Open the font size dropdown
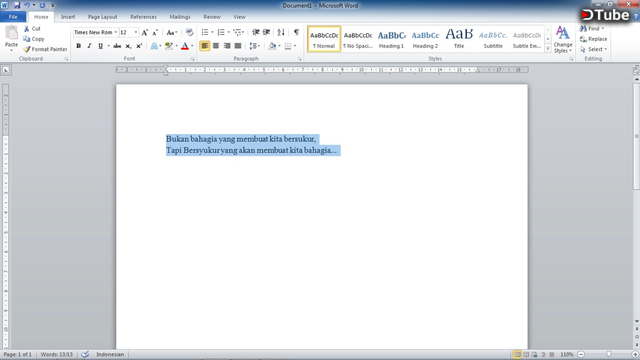This screenshot has height=360, width=640. click(x=136, y=32)
